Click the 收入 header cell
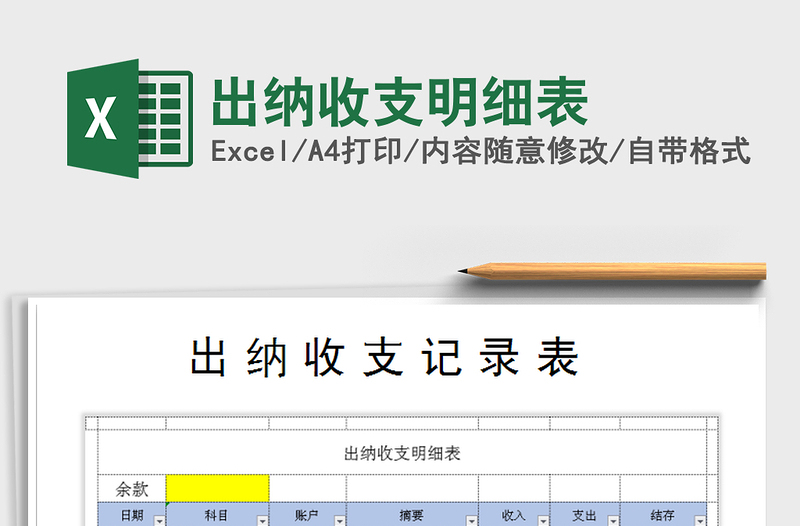This screenshot has height=526, width=800. (x=514, y=514)
